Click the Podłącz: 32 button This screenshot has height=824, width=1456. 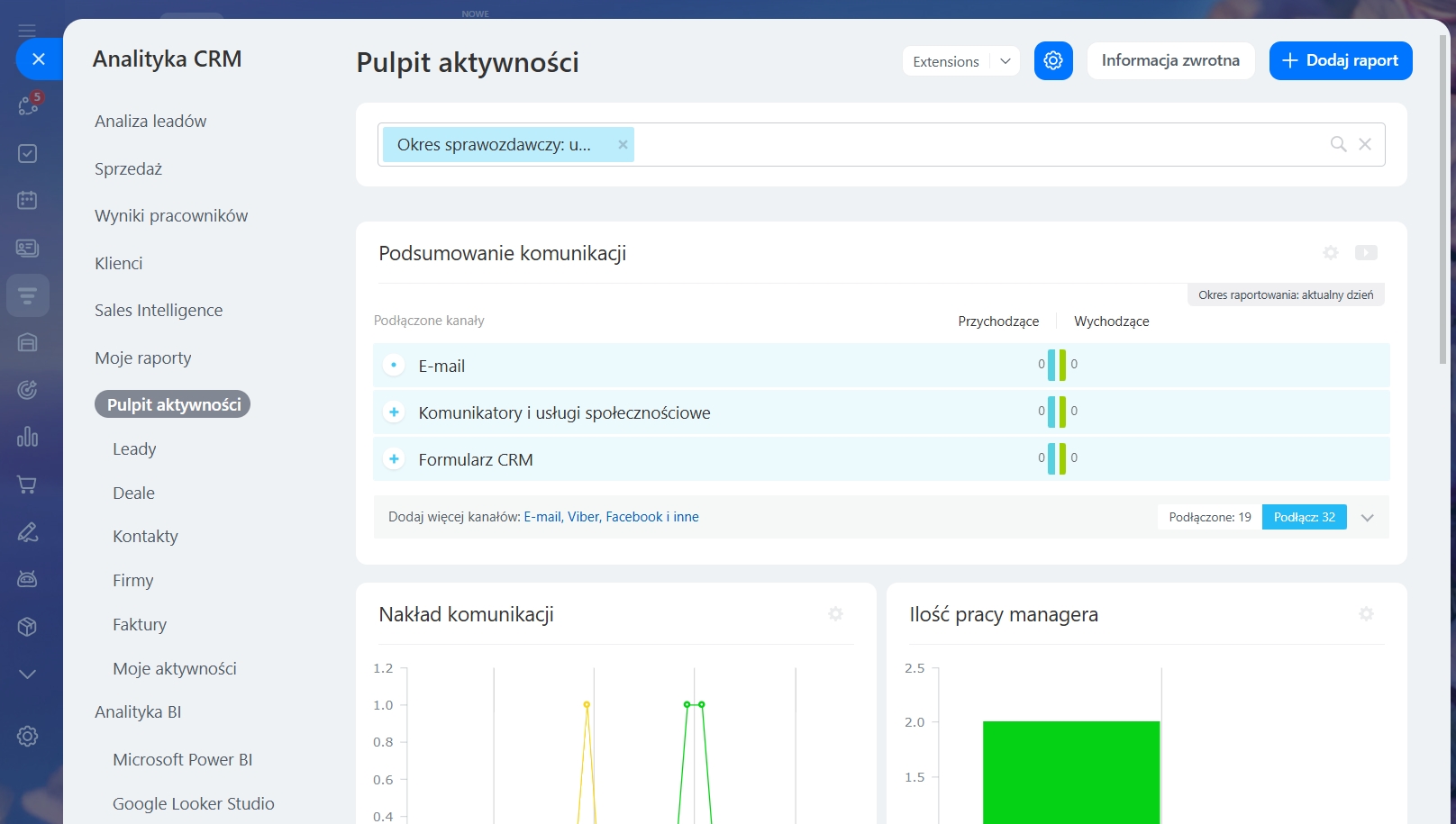click(x=1305, y=517)
